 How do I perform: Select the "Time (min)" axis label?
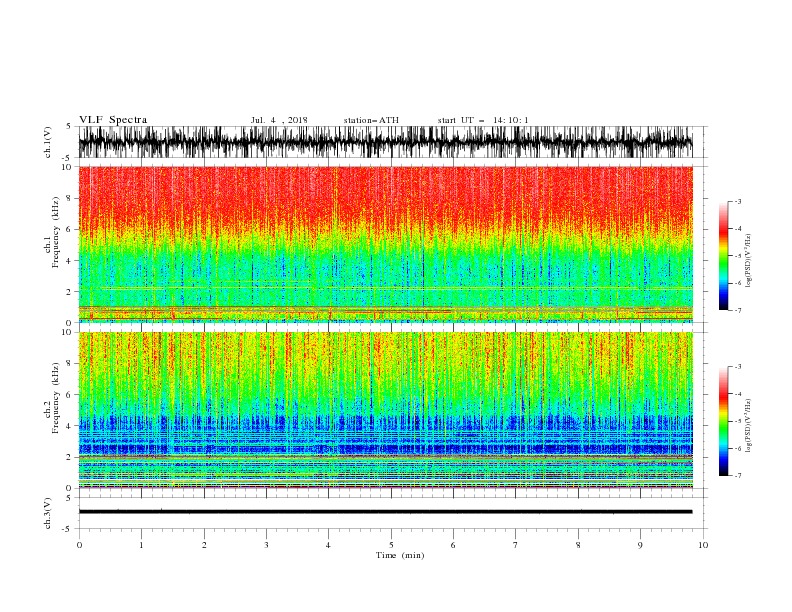click(x=400, y=555)
